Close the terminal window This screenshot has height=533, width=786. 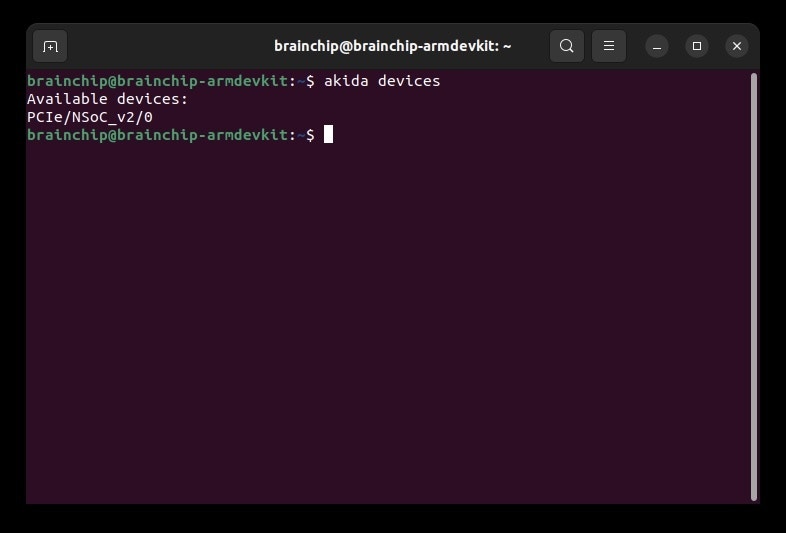[x=737, y=47]
